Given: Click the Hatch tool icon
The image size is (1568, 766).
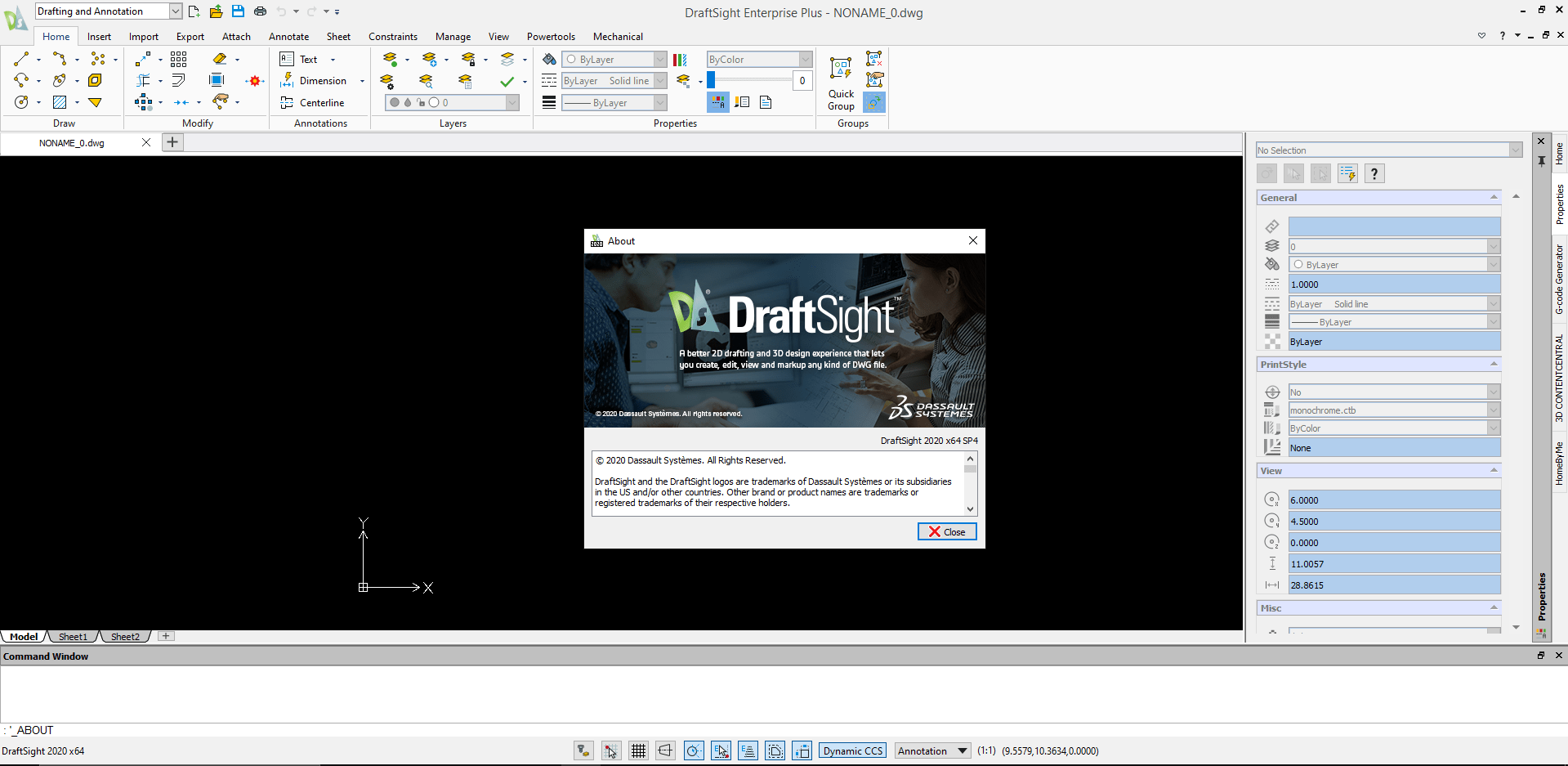Looking at the screenshot, I should pos(60,102).
